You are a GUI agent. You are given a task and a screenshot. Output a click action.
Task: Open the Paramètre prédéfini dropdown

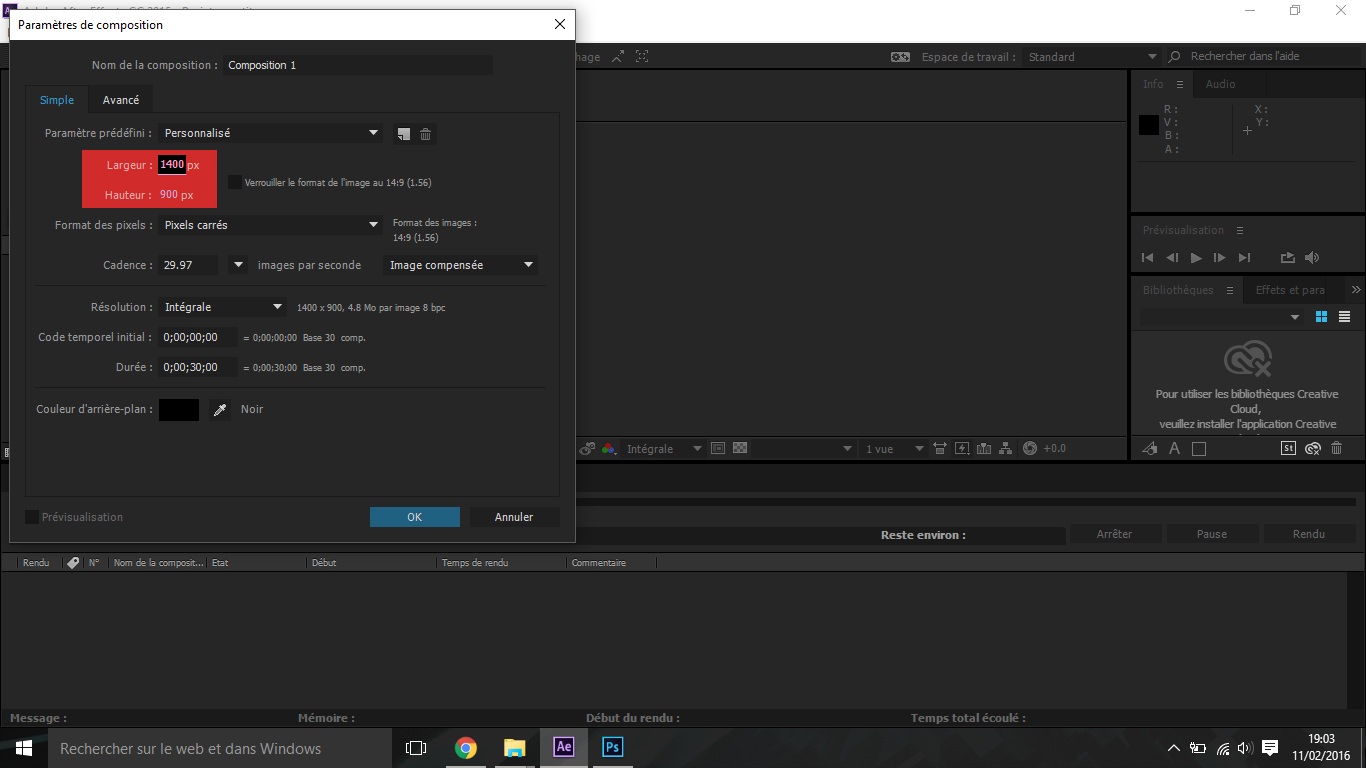point(272,133)
